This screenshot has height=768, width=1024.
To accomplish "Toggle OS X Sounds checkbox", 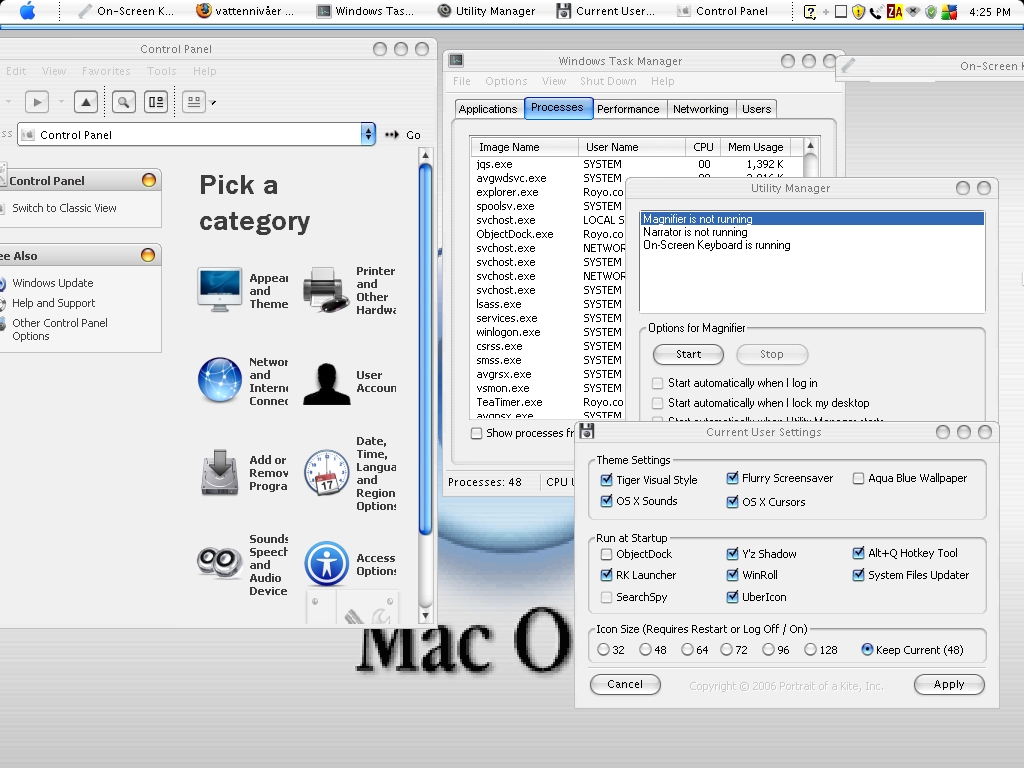I will tap(606, 501).
